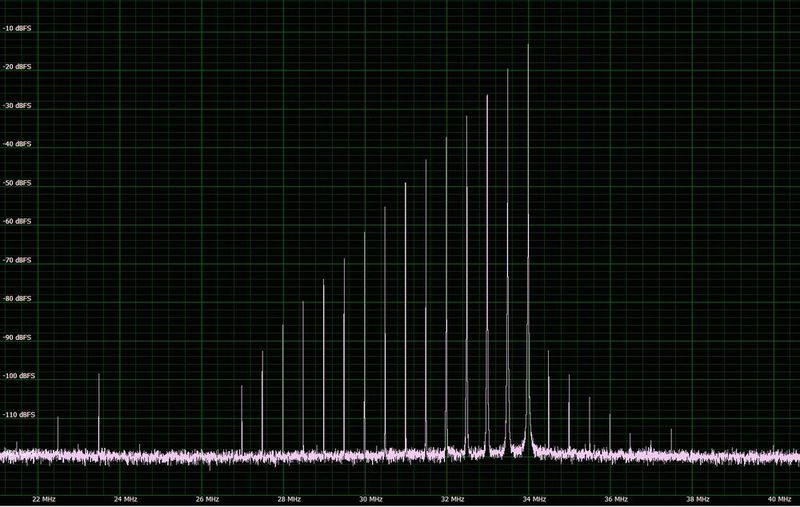Image resolution: width=800 pixels, height=507 pixels.
Task: Click the 30 MHz frequency label
Action: coord(371,499)
